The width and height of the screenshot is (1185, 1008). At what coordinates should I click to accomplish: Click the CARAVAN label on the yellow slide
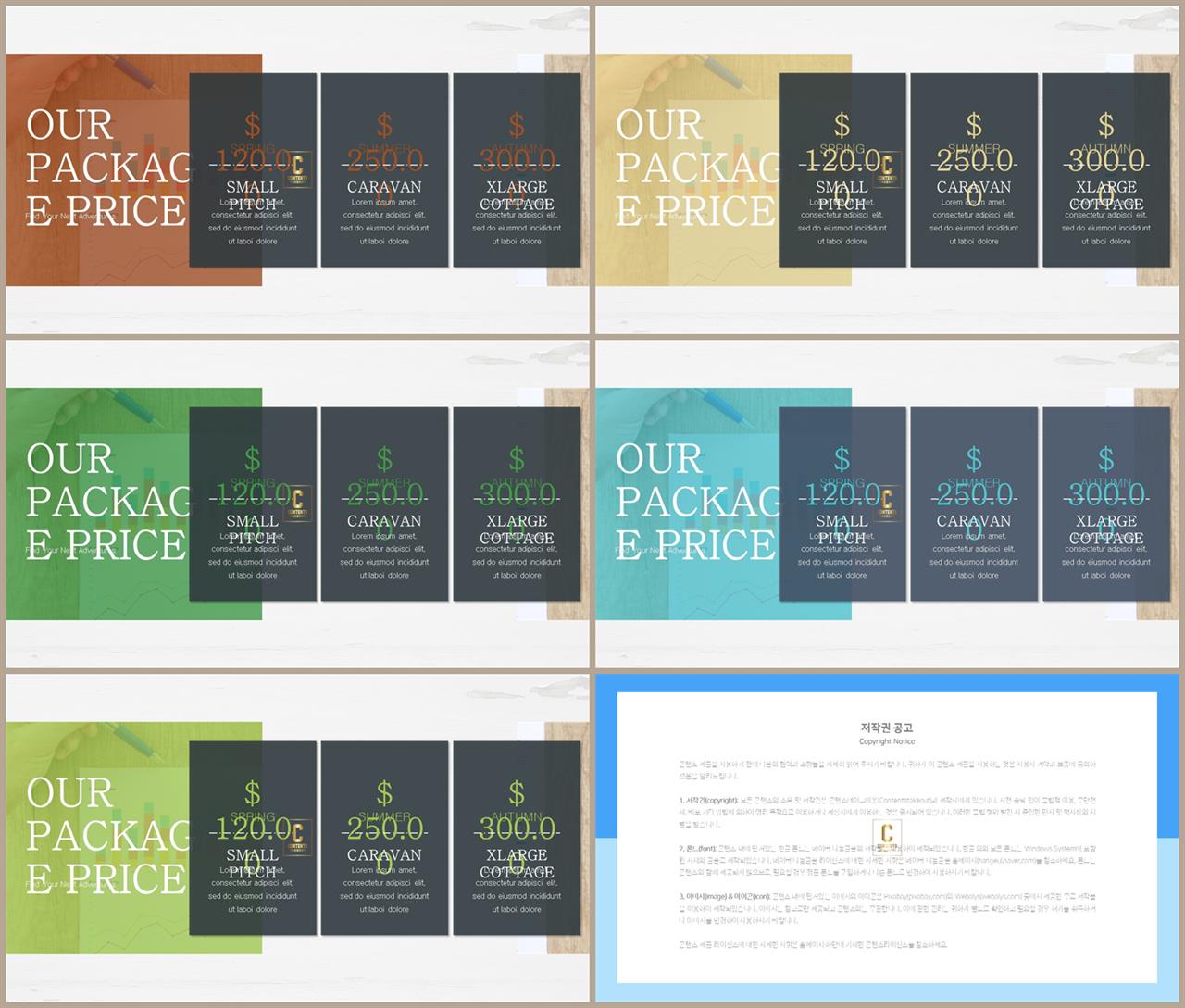tap(974, 187)
